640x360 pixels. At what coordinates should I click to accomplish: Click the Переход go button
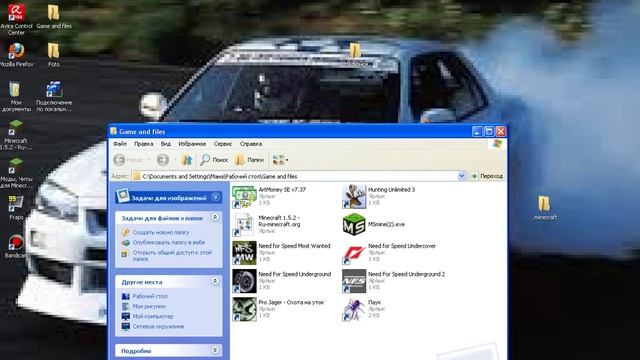(487, 176)
